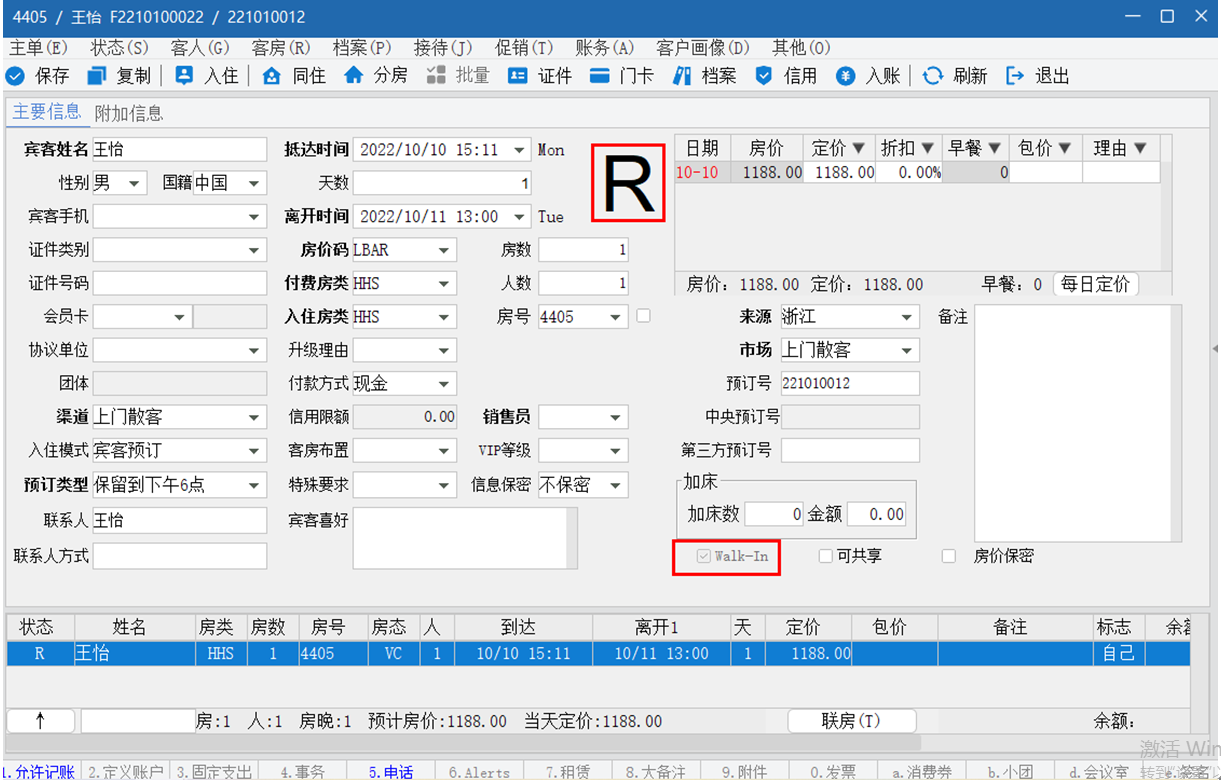The height and width of the screenshot is (780, 1221).
Task: Switch to the 附加信息 tab
Action: click(129, 113)
